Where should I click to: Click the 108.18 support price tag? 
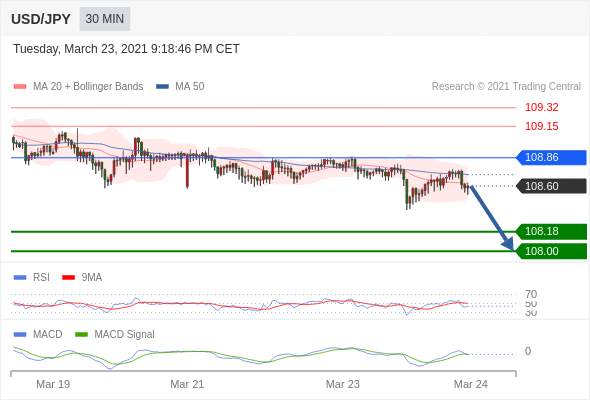coord(551,231)
